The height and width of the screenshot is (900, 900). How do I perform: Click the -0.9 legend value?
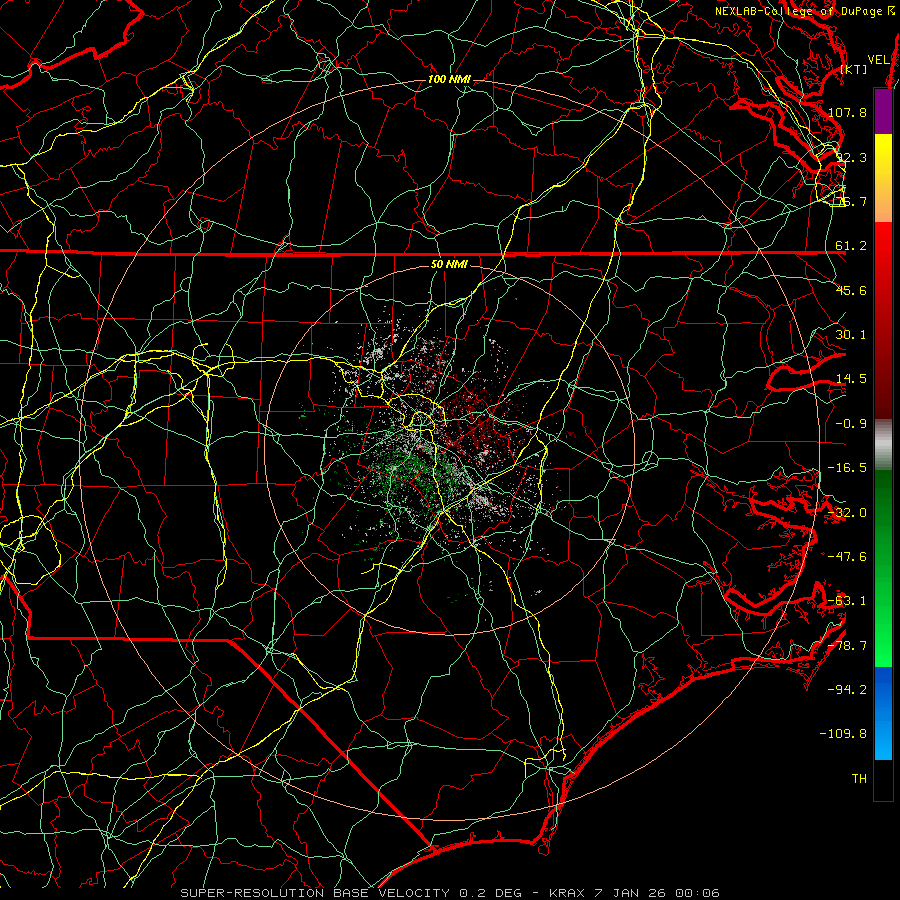851,424
